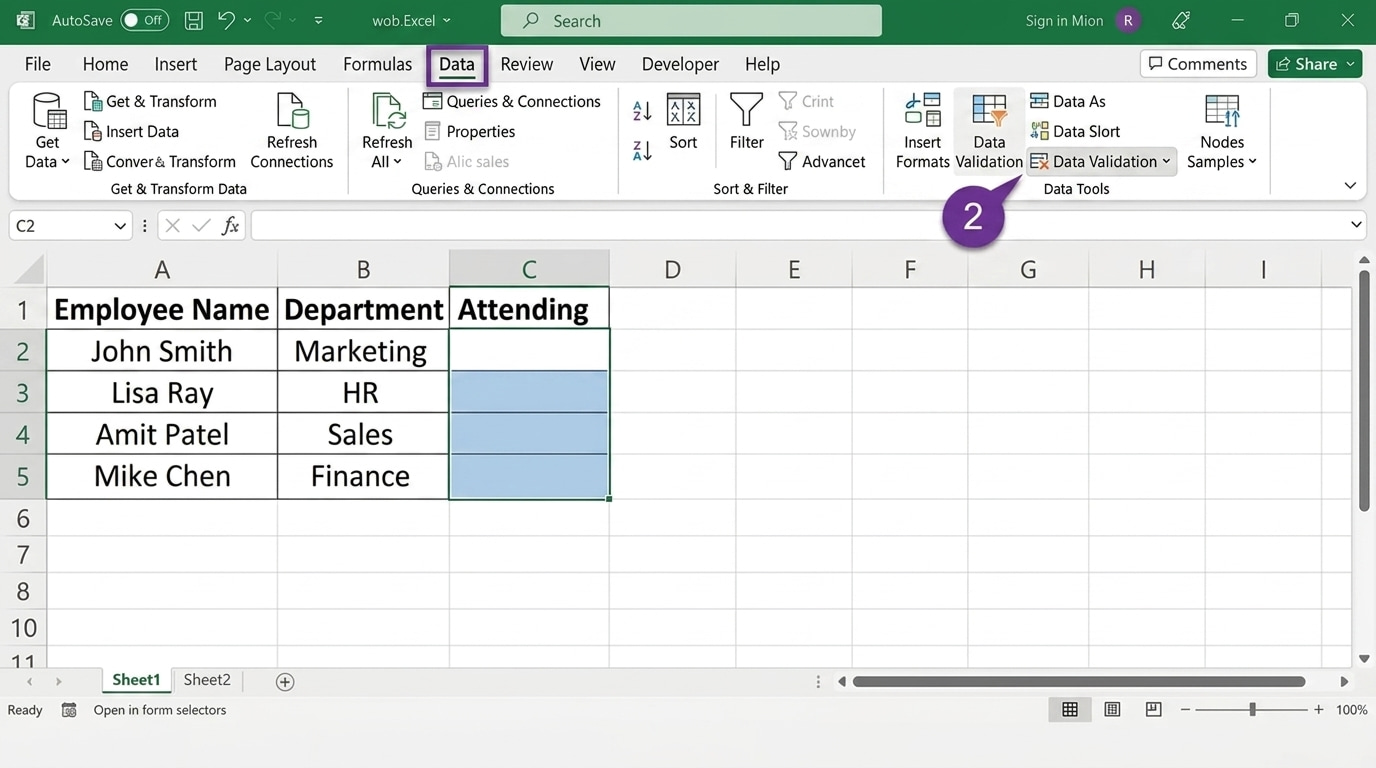Screen dimensions: 1376x768
Task: Switch to the Developer tab
Action: click(680, 64)
